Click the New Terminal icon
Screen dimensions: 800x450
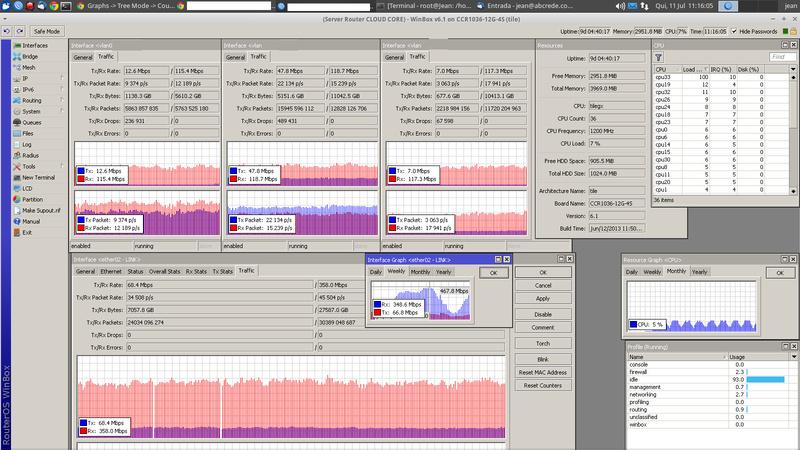tap(16, 177)
